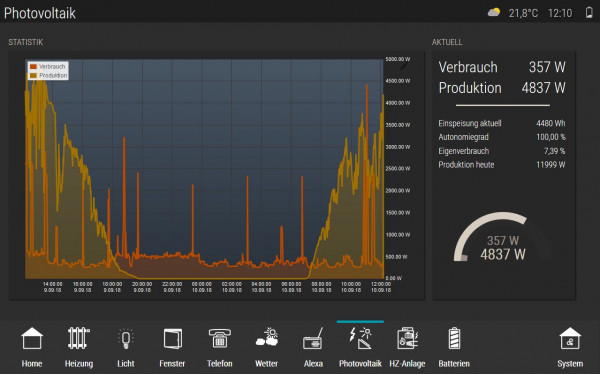The height and width of the screenshot is (374, 600).
Task: Click the 21,8°C temperature display
Action: 523,13
